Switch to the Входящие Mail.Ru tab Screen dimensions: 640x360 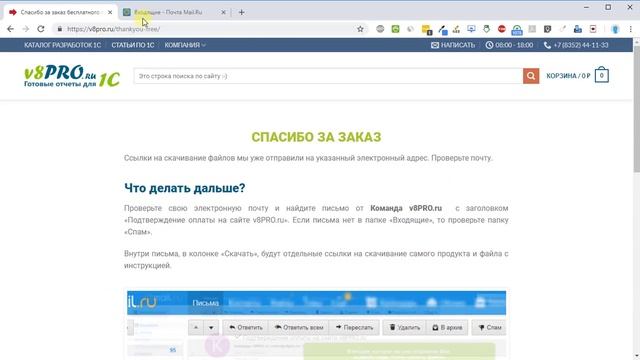pyautogui.click(x=174, y=12)
